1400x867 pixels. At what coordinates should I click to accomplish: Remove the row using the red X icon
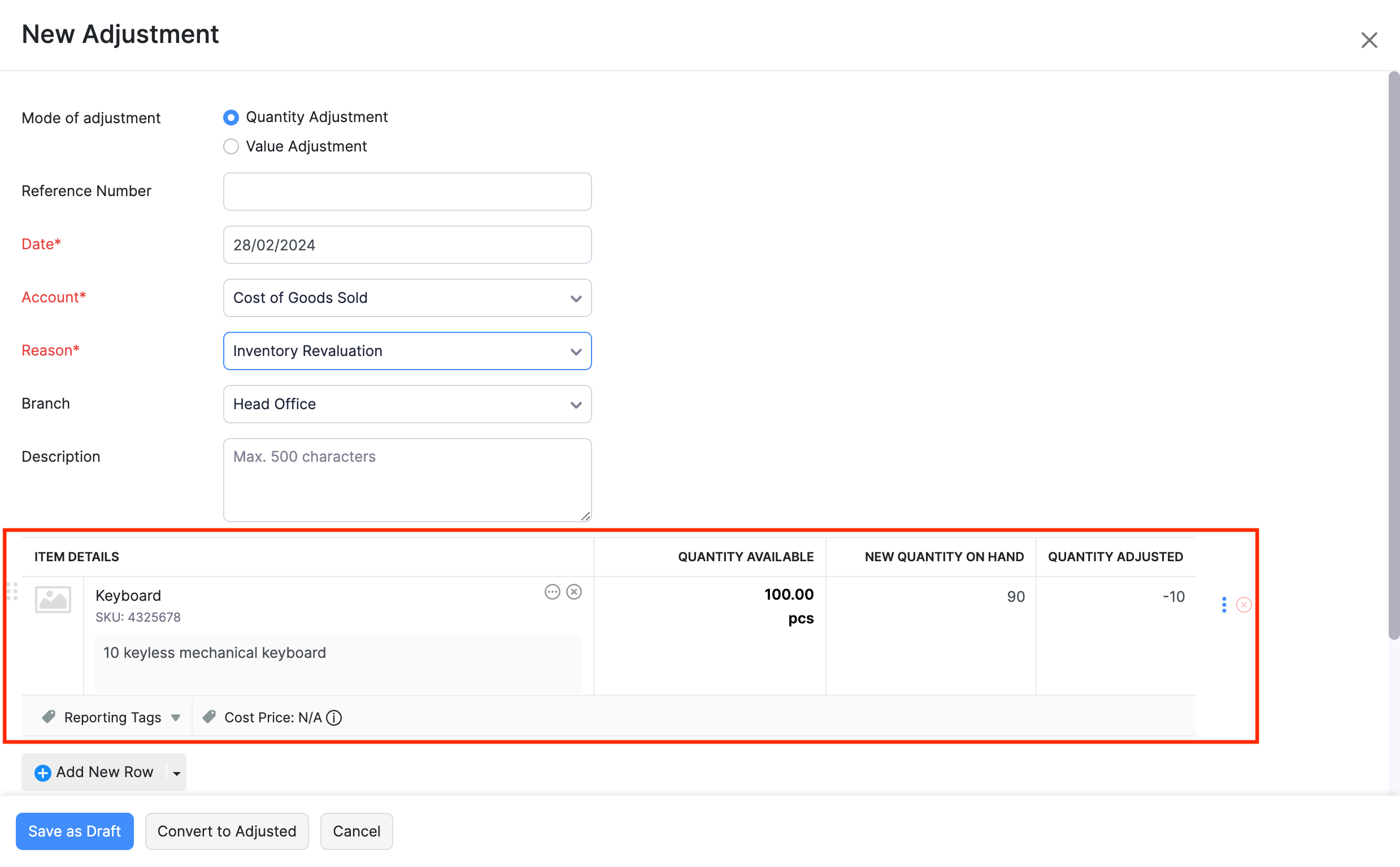(x=1243, y=604)
